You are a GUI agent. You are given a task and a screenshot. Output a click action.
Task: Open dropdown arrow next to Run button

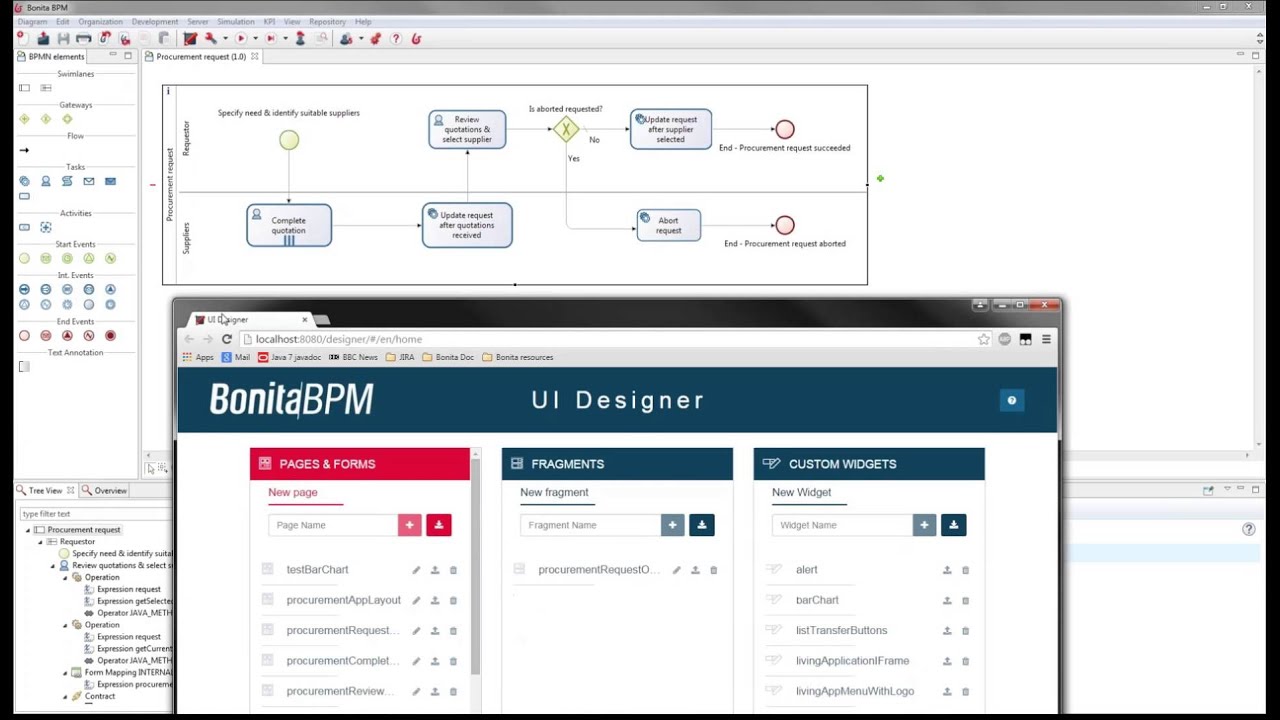tap(255, 39)
